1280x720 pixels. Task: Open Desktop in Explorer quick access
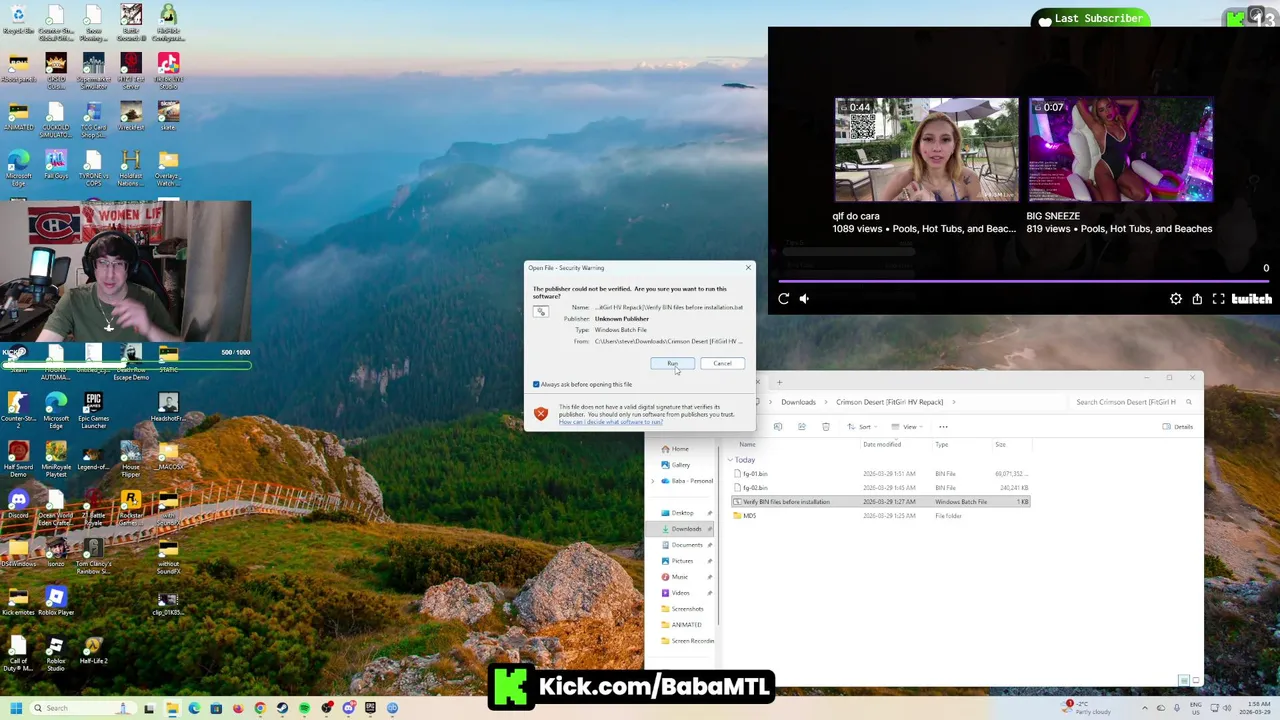pyautogui.click(x=683, y=513)
